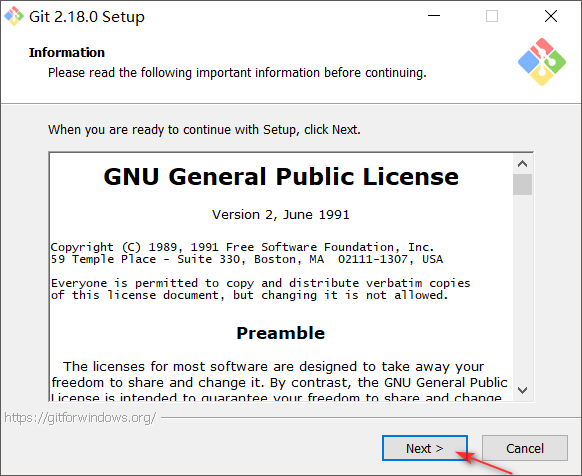
Task: Click 'The licenses for most software' paragraph line
Action: (x=274, y=366)
